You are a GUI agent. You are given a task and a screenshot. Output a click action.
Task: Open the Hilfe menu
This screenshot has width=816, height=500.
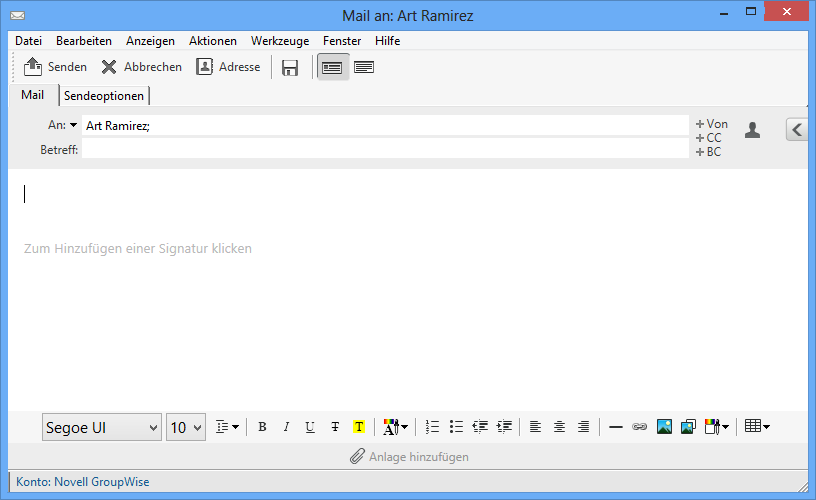click(x=388, y=41)
